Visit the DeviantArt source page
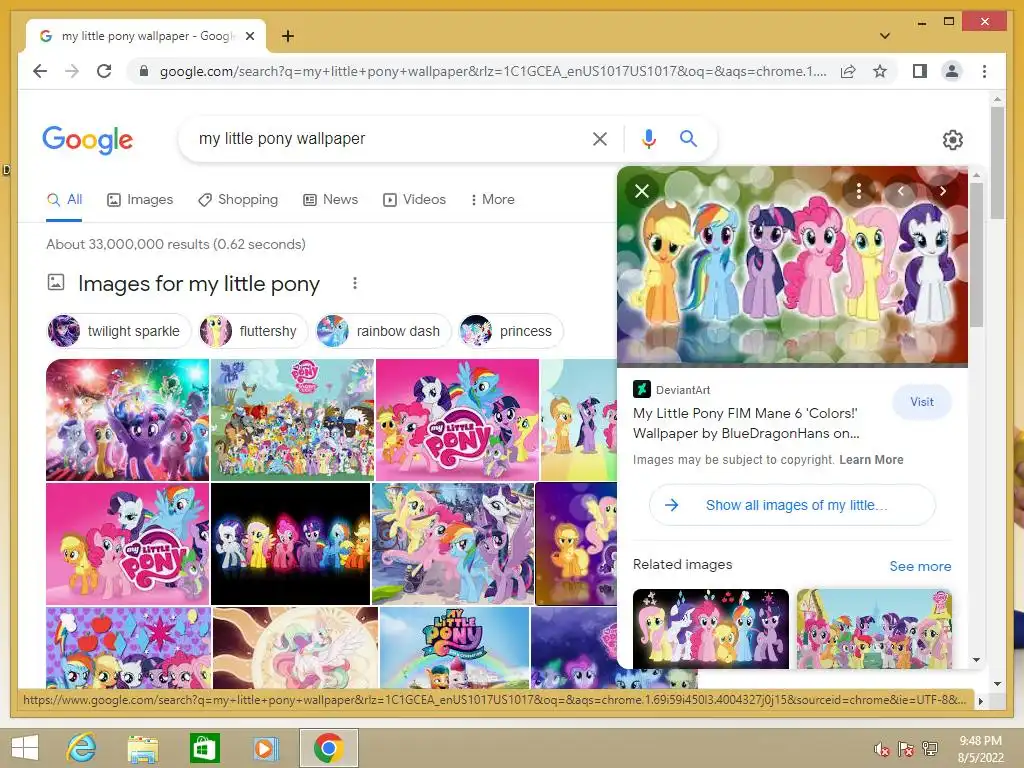Image resolution: width=1024 pixels, height=768 pixels. pyautogui.click(x=921, y=402)
